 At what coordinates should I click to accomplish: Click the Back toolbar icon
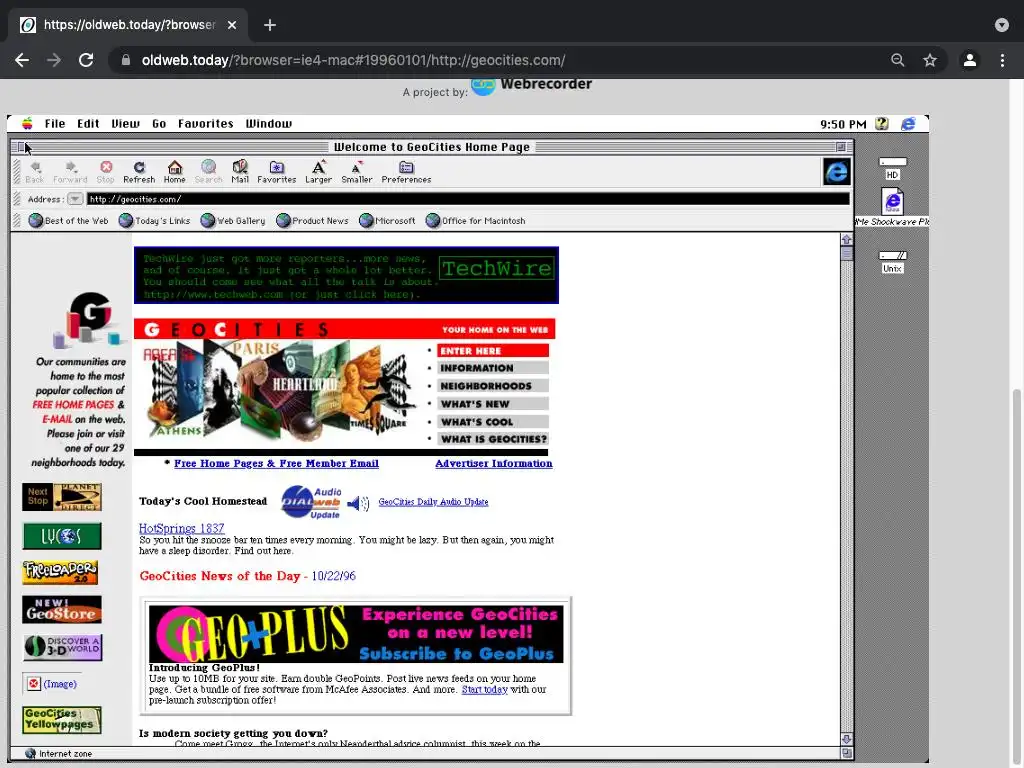click(35, 172)
